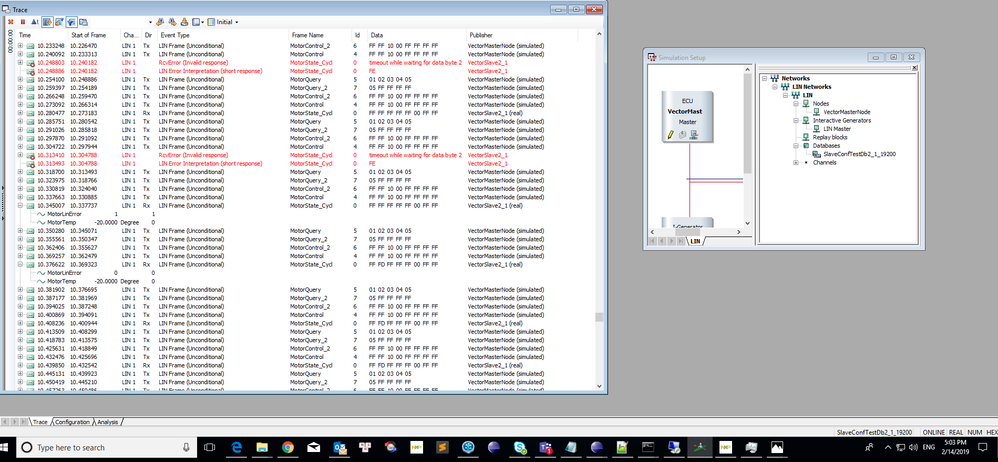Click the Trace window vertical scrollbar thumb
The image size is (998, 462).
[598, 317]
